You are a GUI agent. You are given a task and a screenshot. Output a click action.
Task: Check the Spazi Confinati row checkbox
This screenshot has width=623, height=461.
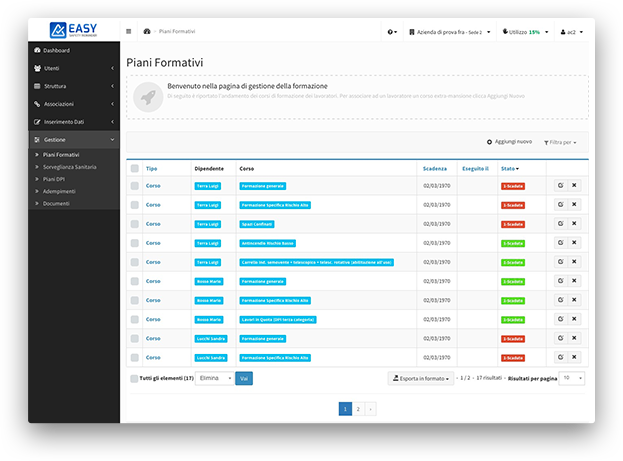tap(135, 224)
